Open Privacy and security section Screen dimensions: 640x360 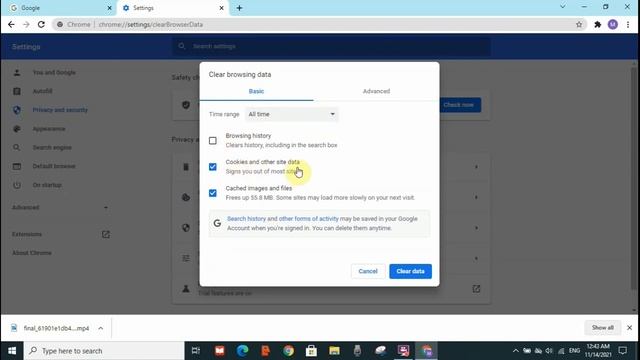click(60, 110)
